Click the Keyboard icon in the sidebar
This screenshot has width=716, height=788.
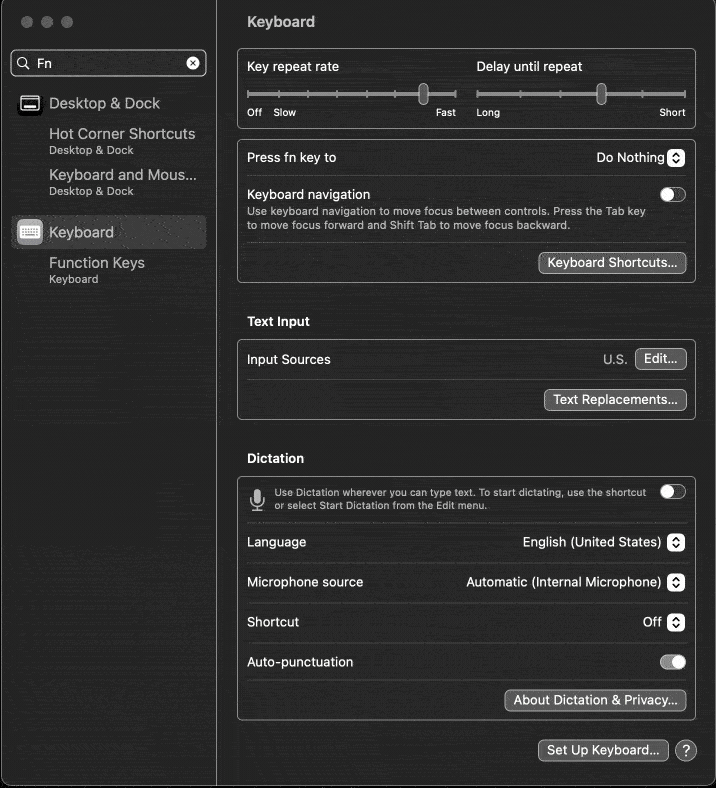point(30,232)
